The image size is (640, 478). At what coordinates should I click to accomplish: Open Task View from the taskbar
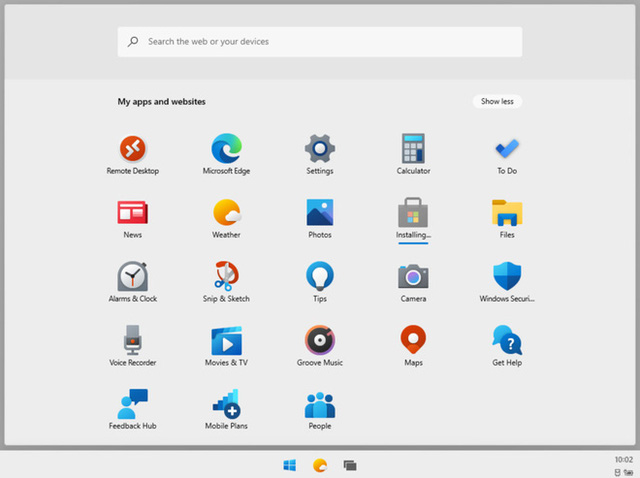click(x=350, y=465)
